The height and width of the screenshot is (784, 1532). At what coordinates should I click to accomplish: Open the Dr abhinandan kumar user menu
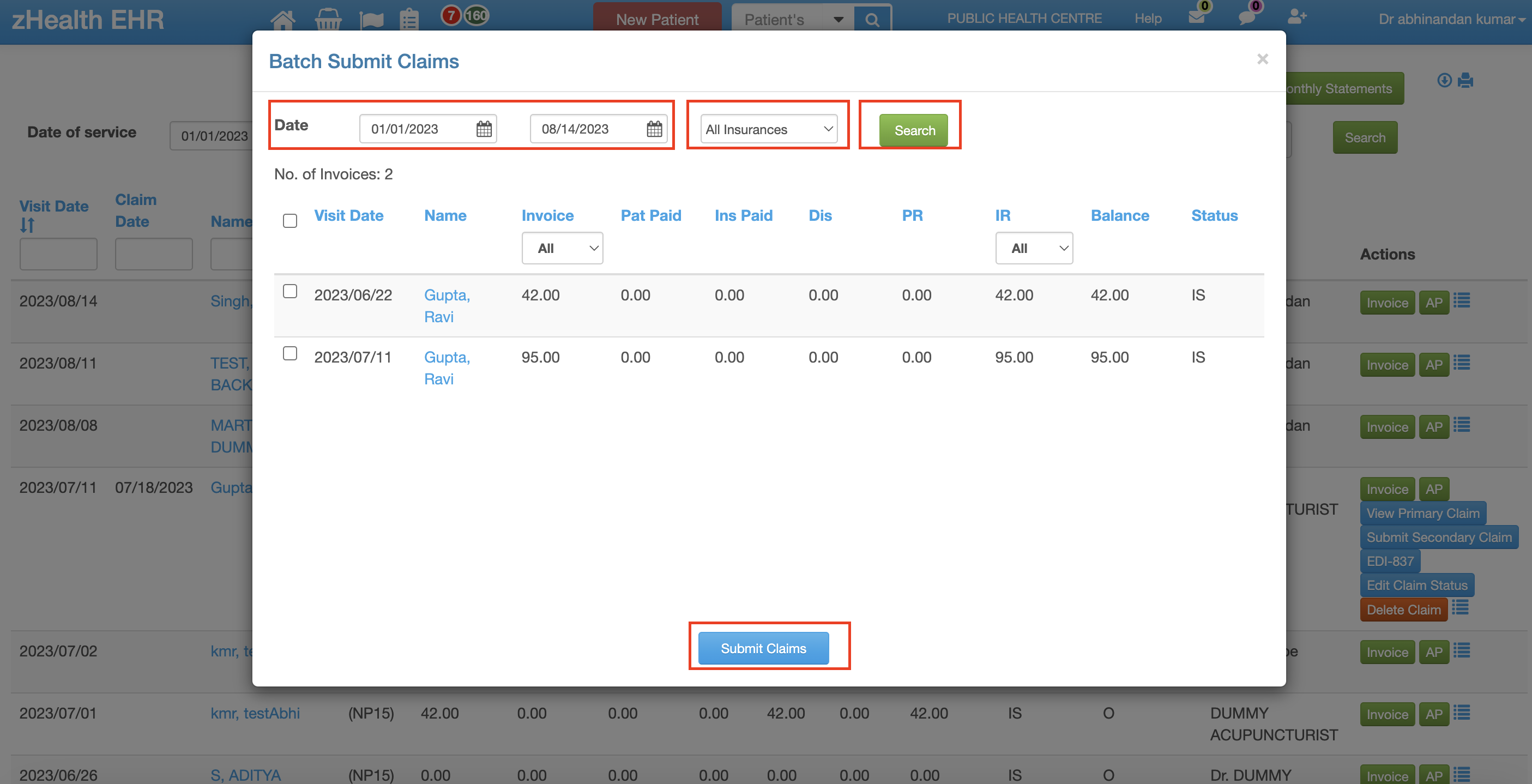coord(1452,20)
